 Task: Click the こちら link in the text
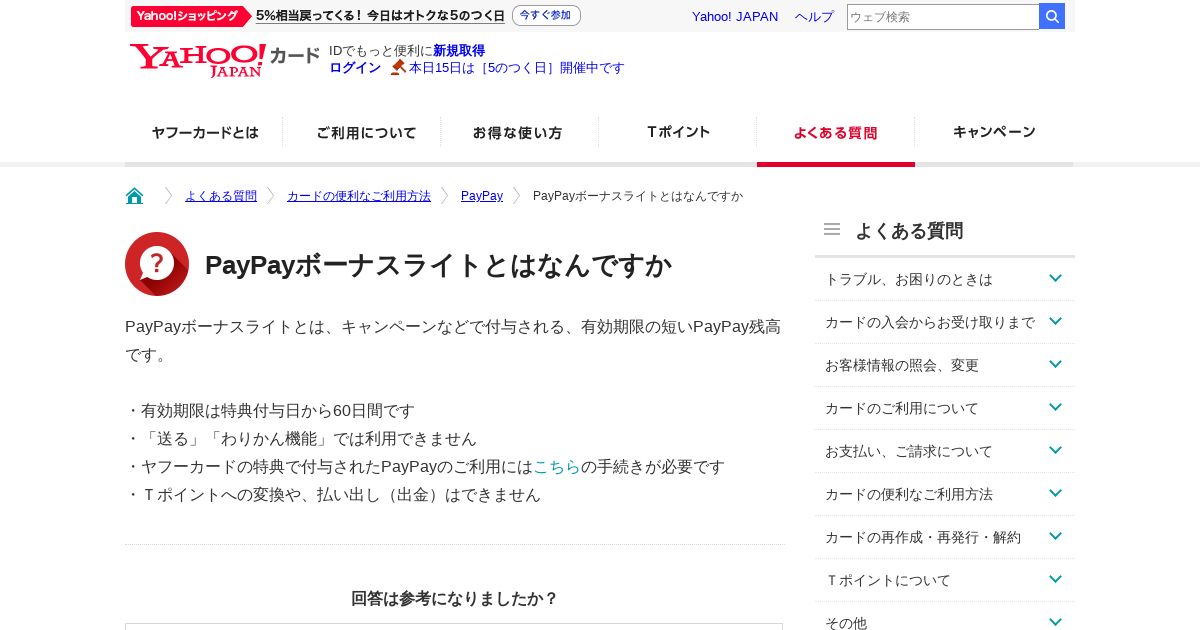(557, 466)
